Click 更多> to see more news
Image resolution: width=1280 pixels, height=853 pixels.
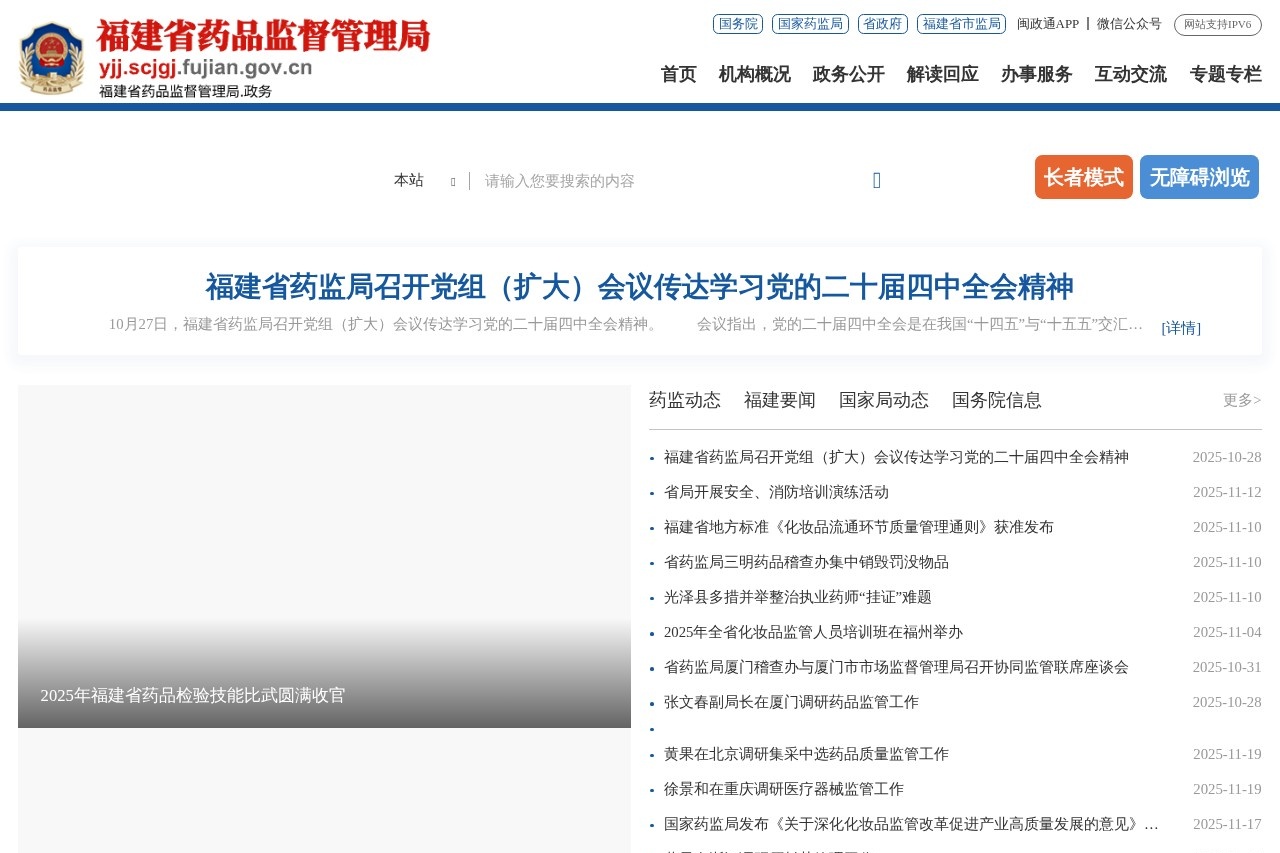[x=1242, y=400]
